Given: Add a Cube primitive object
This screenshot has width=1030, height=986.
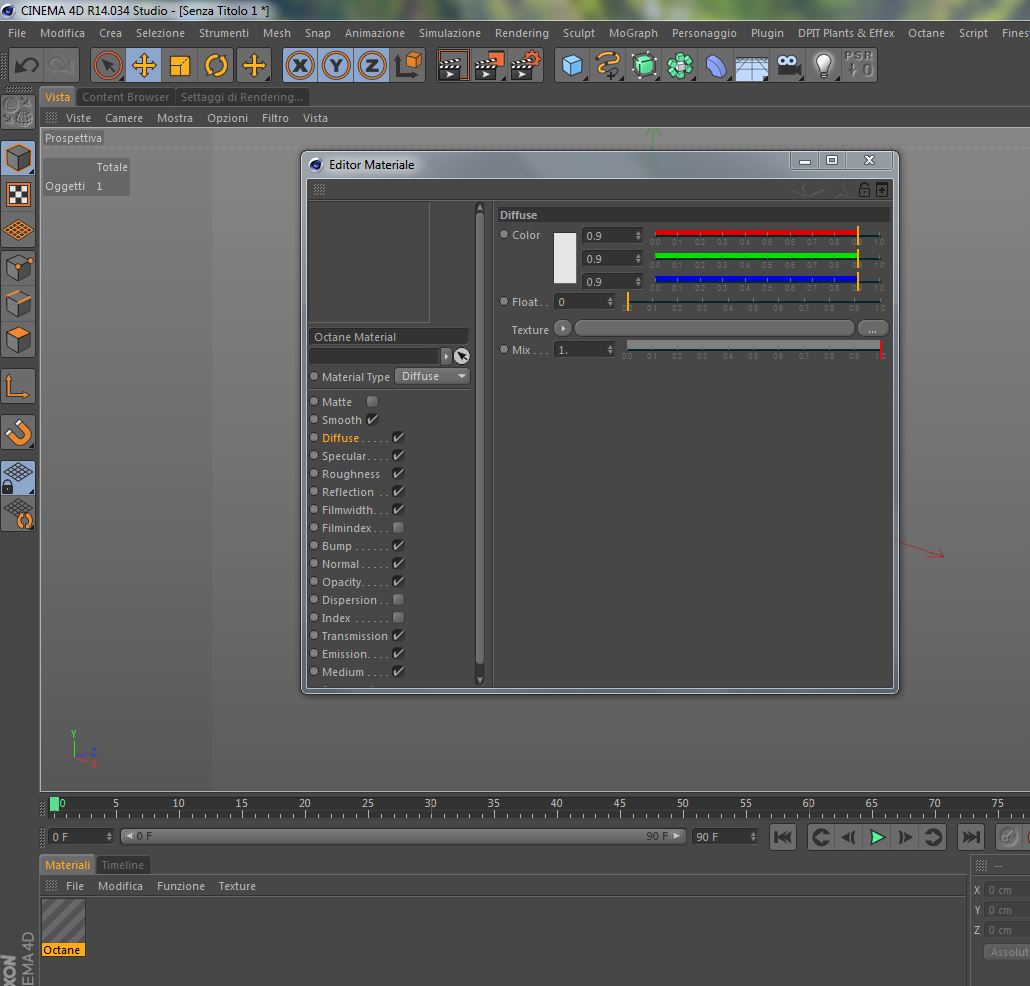Looking at the screenshot, I should 571,66.
